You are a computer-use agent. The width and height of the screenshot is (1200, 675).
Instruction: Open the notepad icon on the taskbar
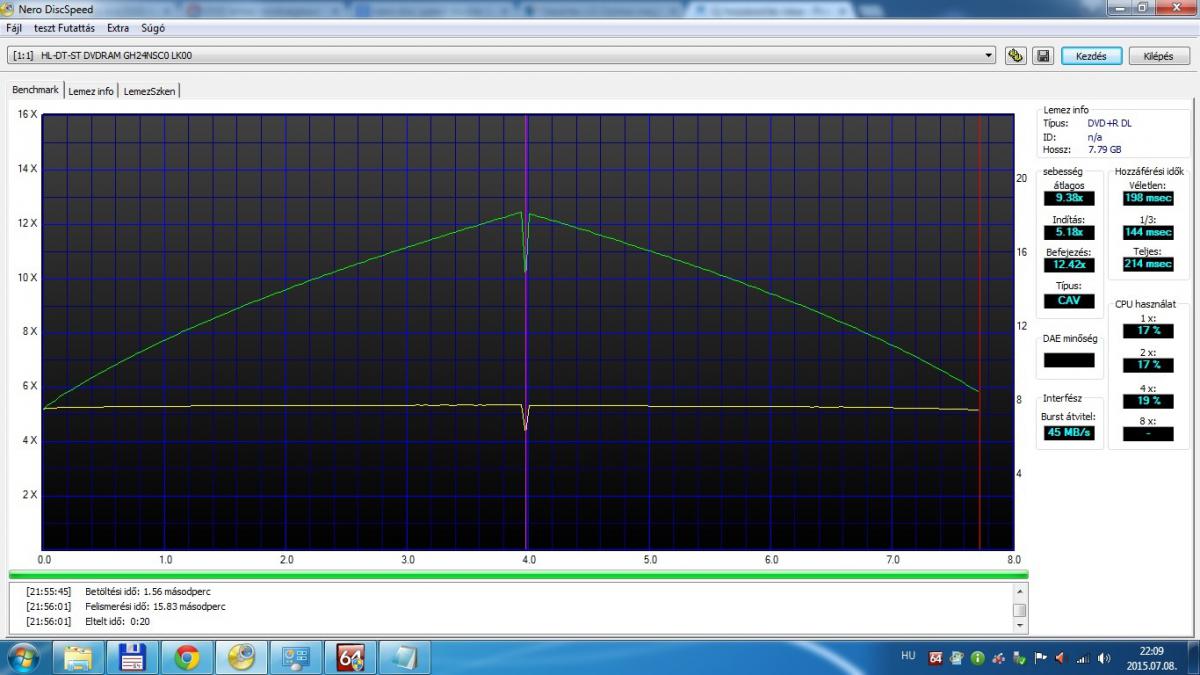[x=404, y=657]
